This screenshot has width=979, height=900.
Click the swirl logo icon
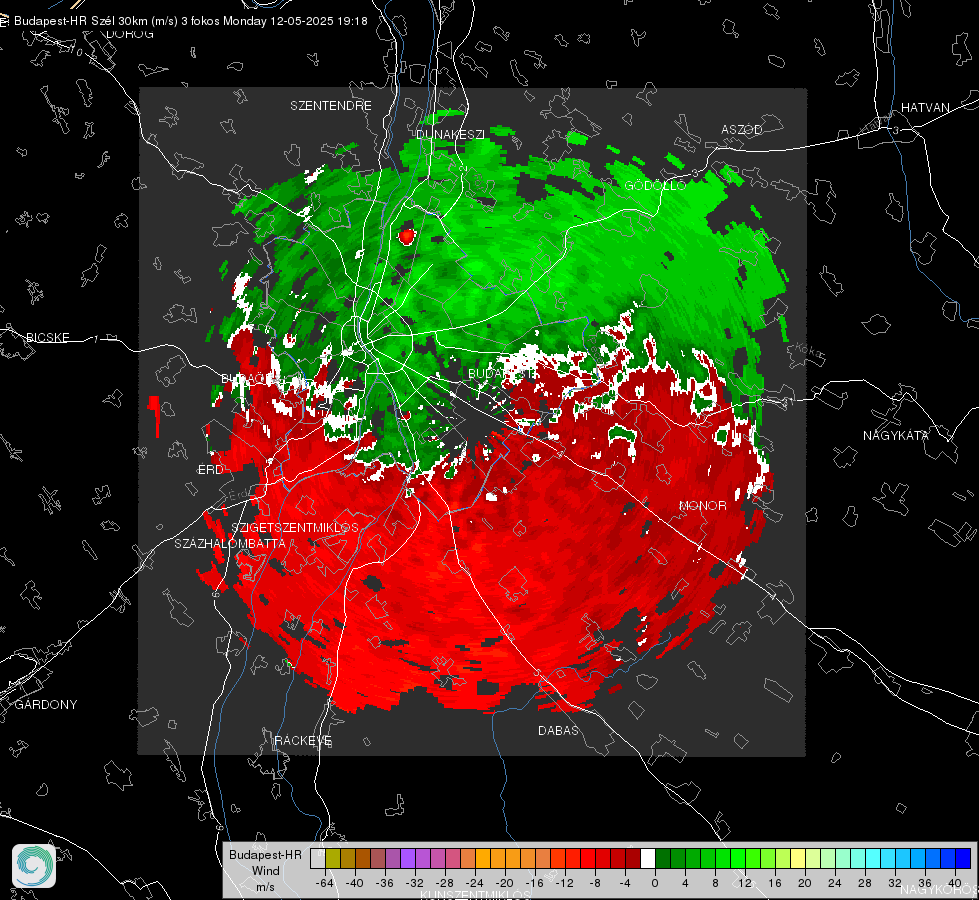[x=34, y=866]
